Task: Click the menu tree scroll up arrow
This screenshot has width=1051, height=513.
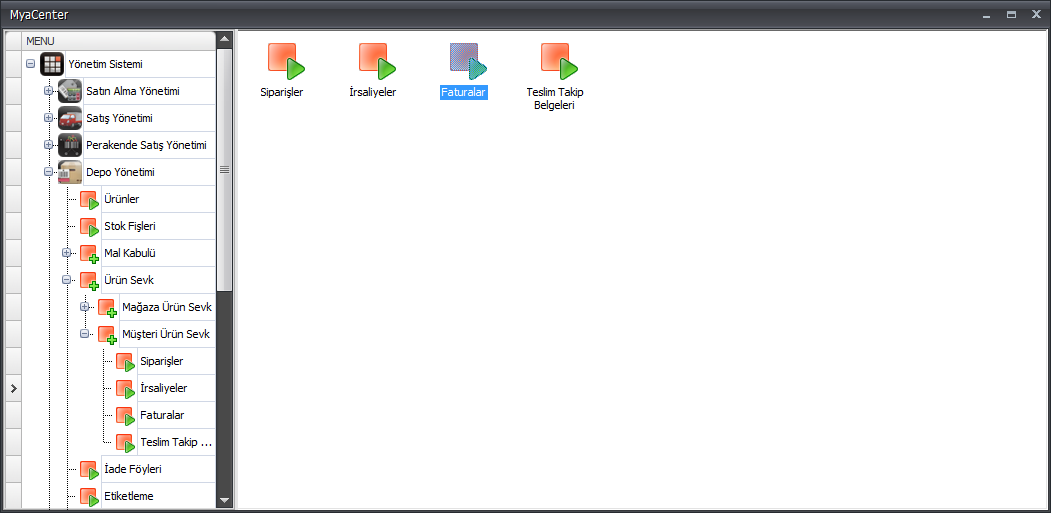Action: (x=225, y=39)
